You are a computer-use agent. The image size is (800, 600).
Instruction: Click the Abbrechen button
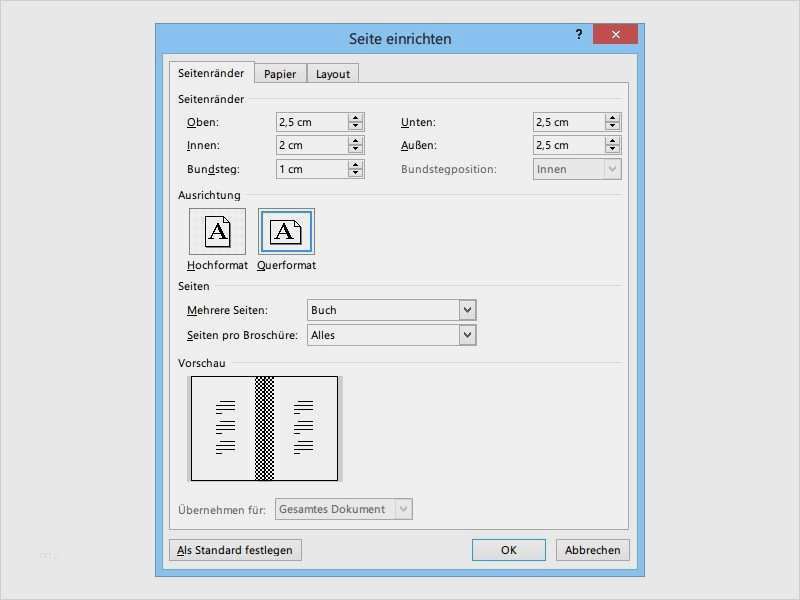pos(593,550)
